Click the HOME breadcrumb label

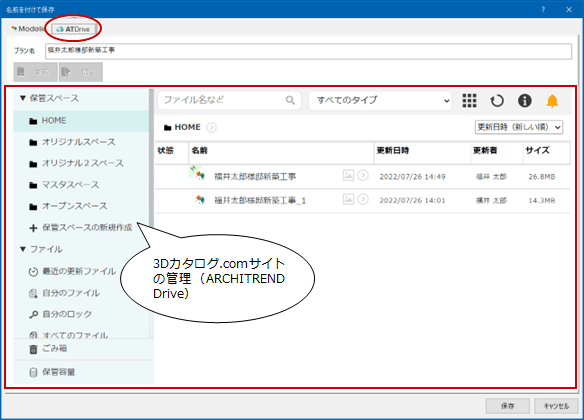(x=187, y=127)
